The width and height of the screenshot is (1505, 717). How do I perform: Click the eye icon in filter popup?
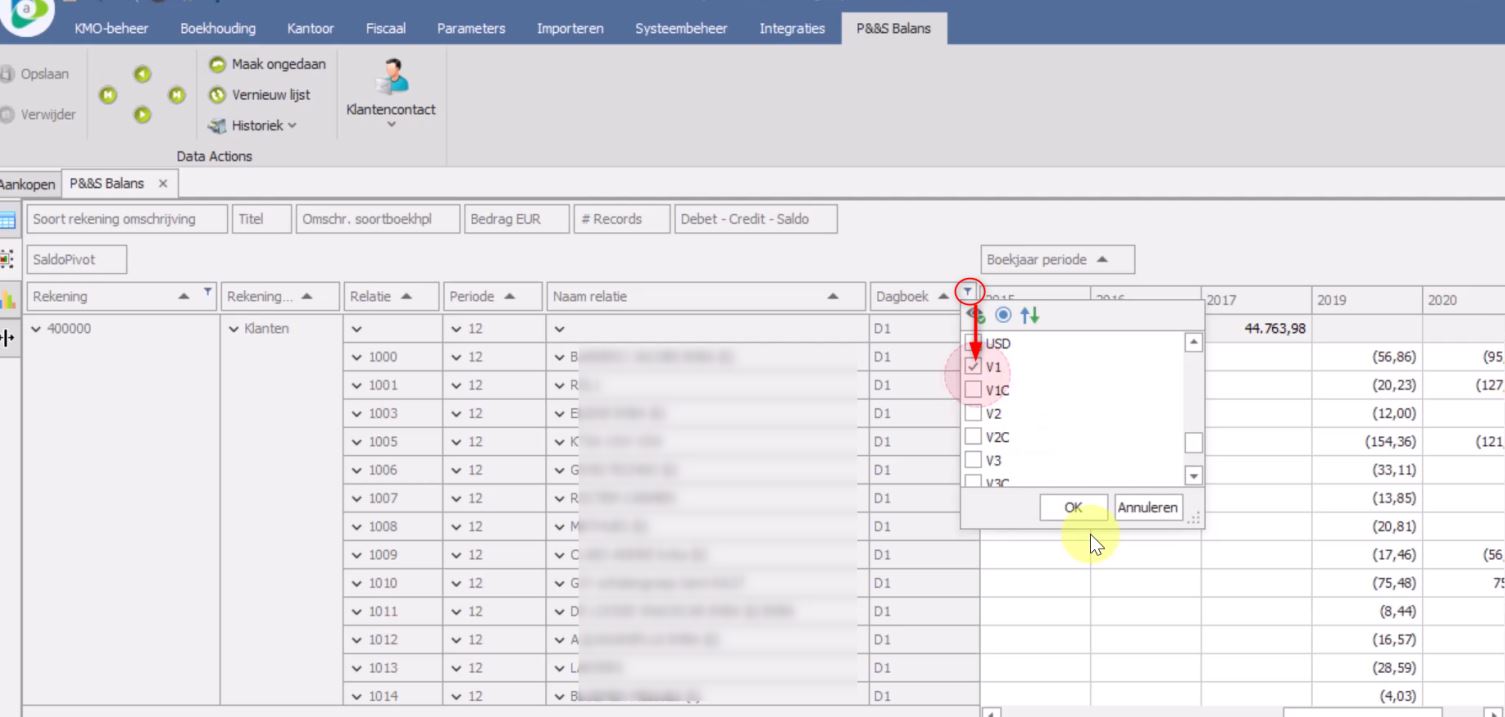[x=977, y=316]
